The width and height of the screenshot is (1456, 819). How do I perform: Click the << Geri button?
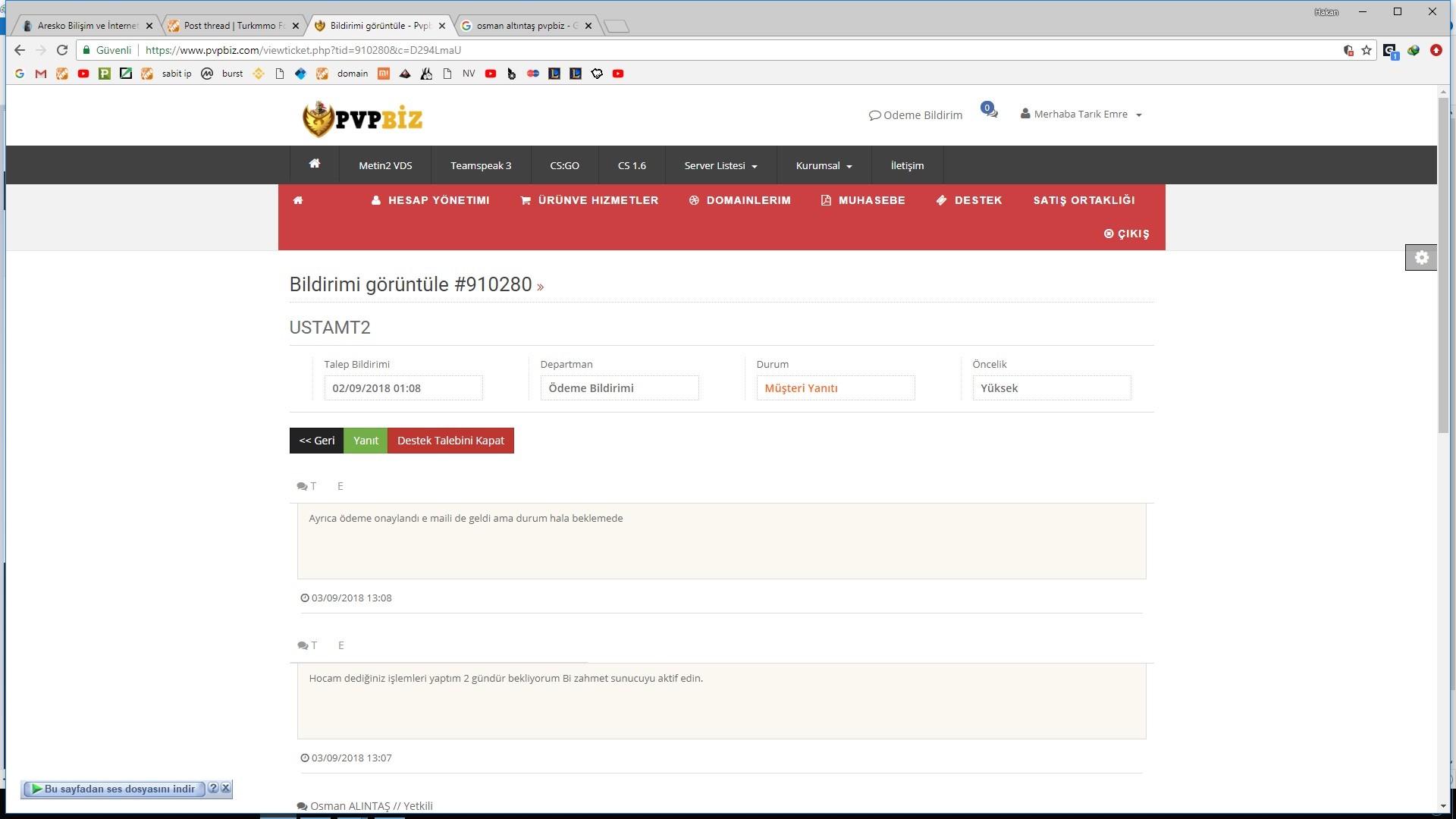click(316, 441)
